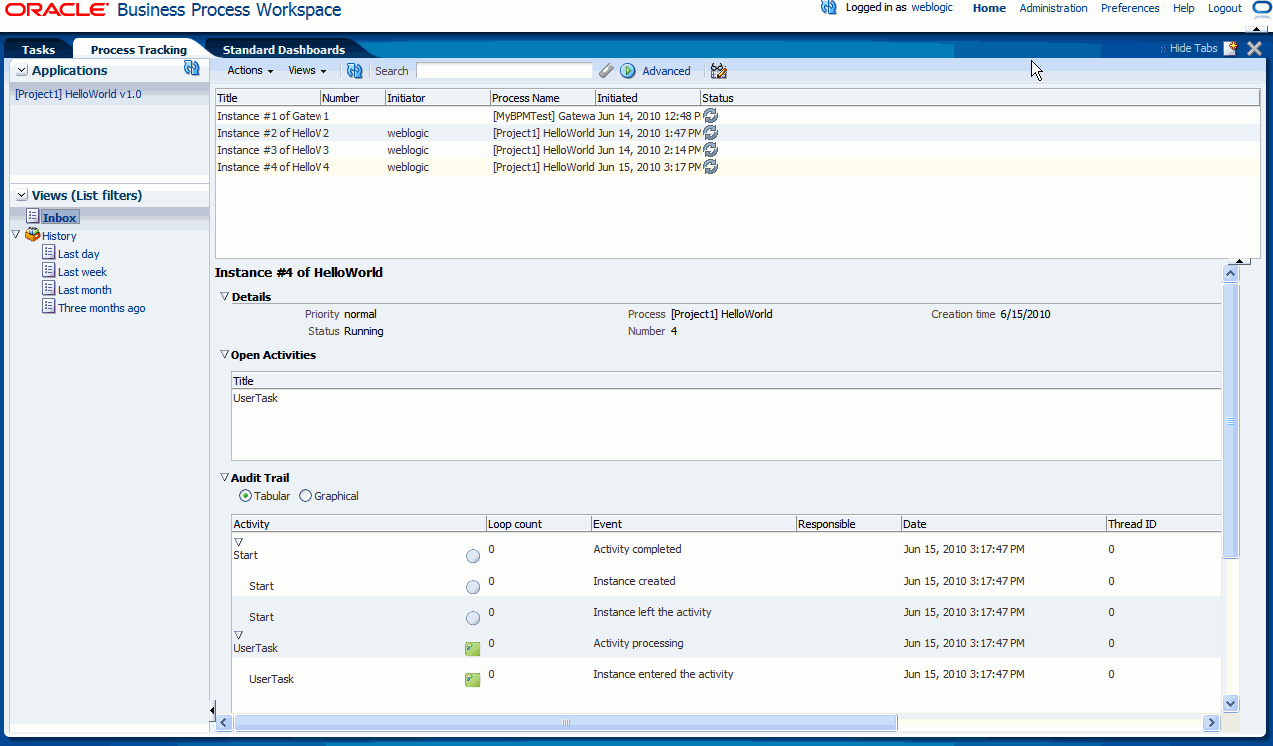The width and height of the screenshot is (1273, 746).
Task: Collapse the Applications panel
Action: pos(22,71)
